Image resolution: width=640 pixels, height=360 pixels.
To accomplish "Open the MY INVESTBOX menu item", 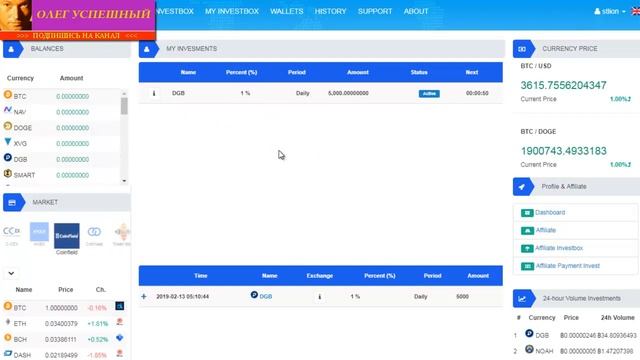I will coord(232,11).
